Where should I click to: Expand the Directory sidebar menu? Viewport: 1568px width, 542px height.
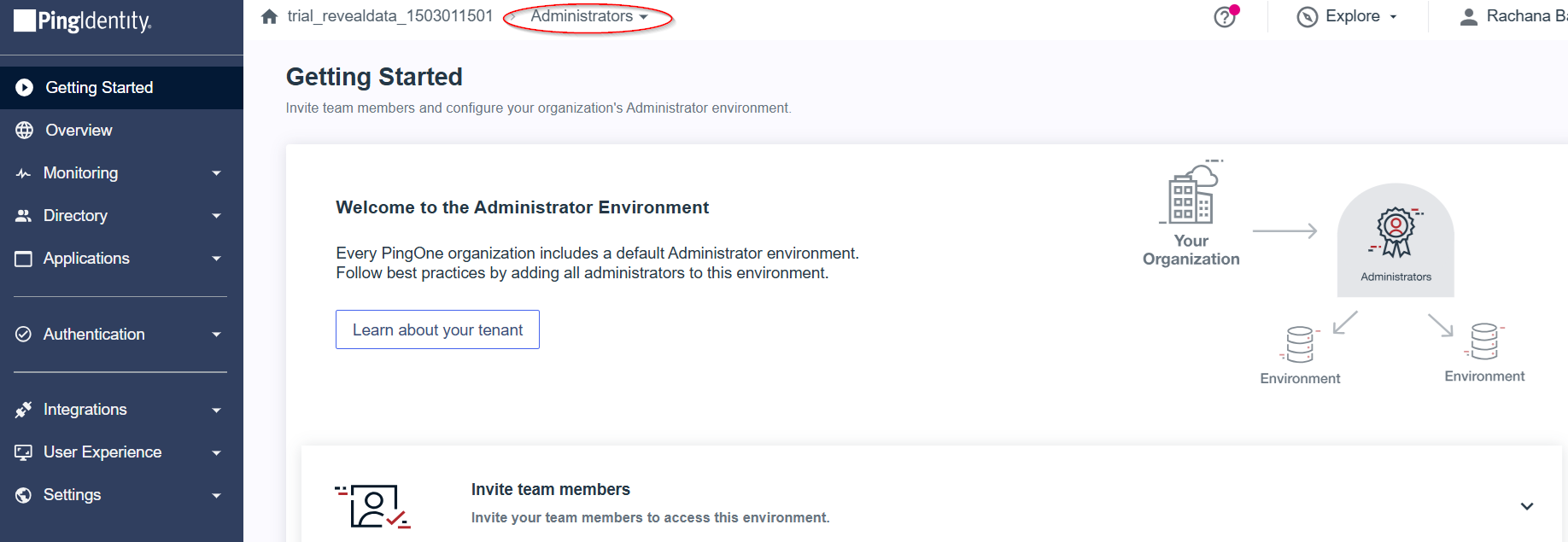click(x=120, y=216)
